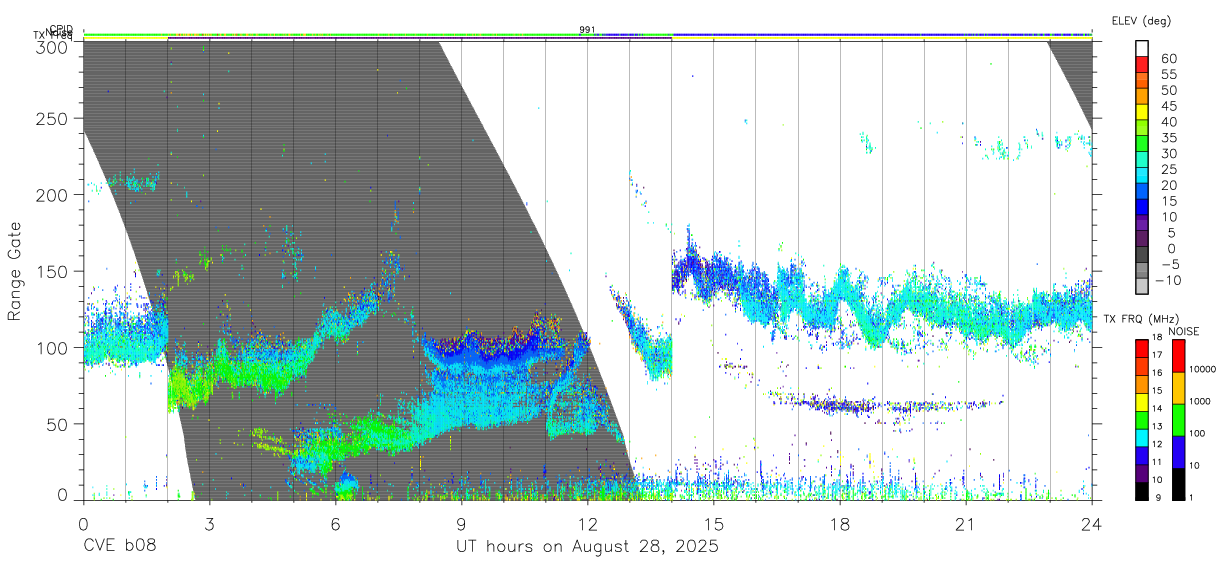Click the '991' CPID value at the plot top
Screen dimensions: 1228x567
tap(587, 30)
